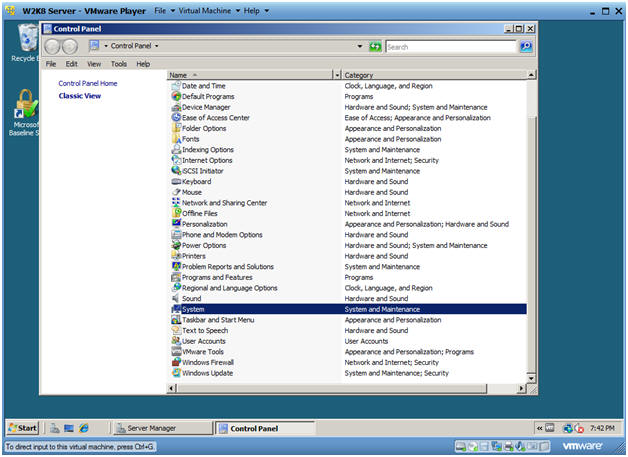
Task: Open the Folder Options icon
Action: pos(176,129)
